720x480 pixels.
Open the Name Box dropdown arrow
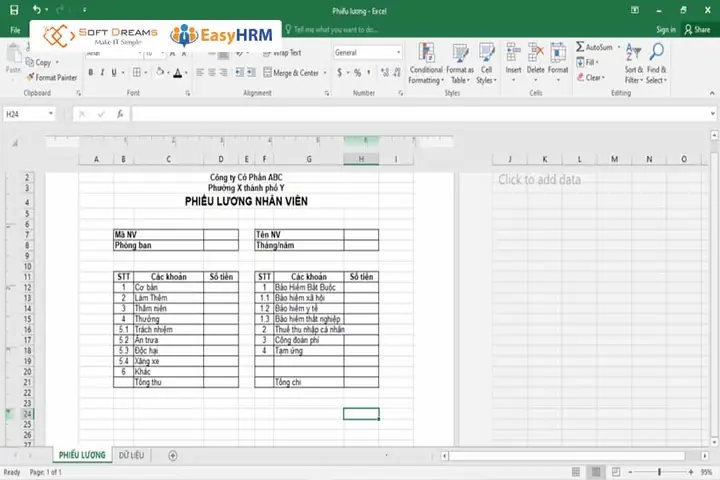click(x=51, y=114)
